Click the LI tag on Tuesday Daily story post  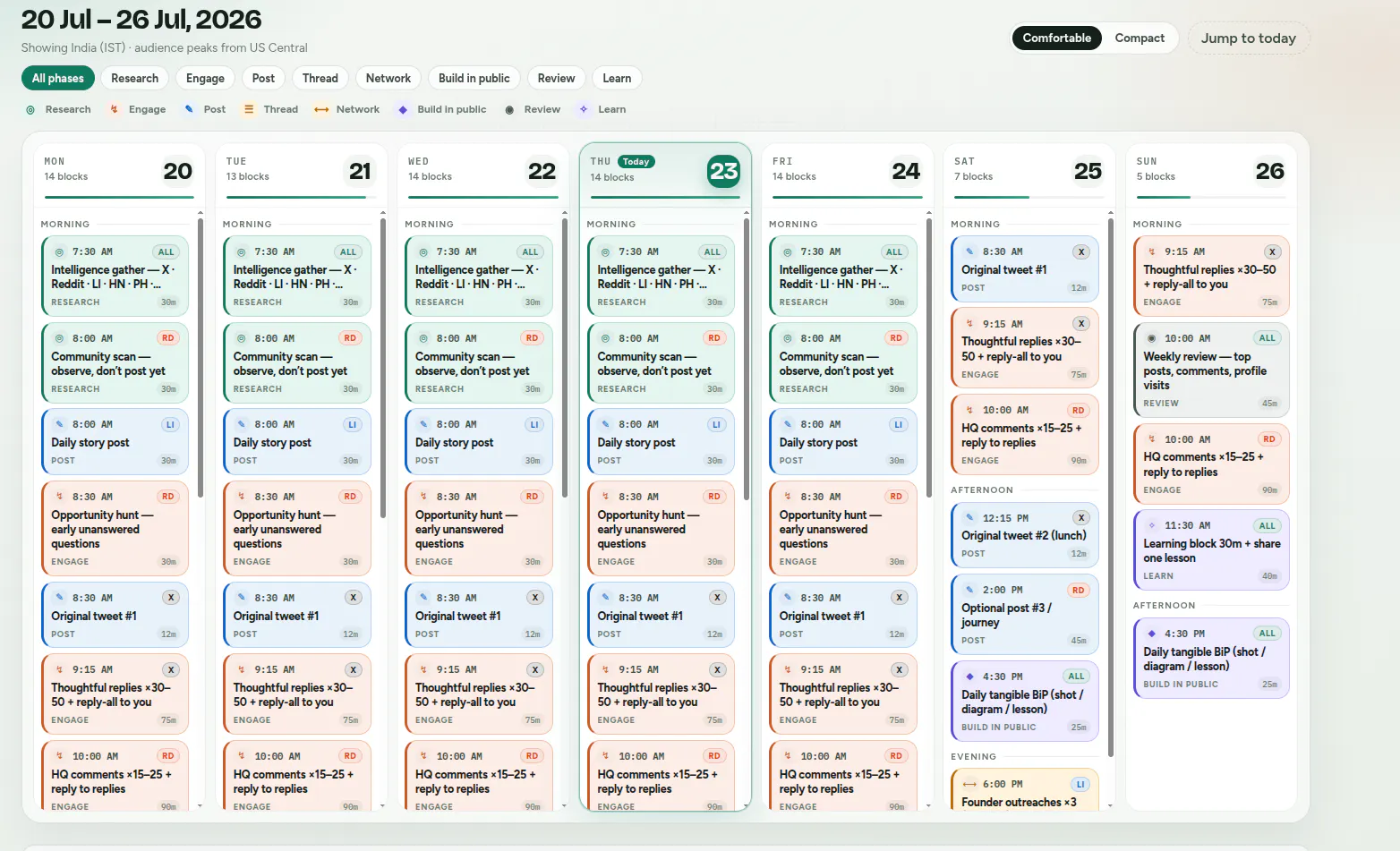[352, 425]
